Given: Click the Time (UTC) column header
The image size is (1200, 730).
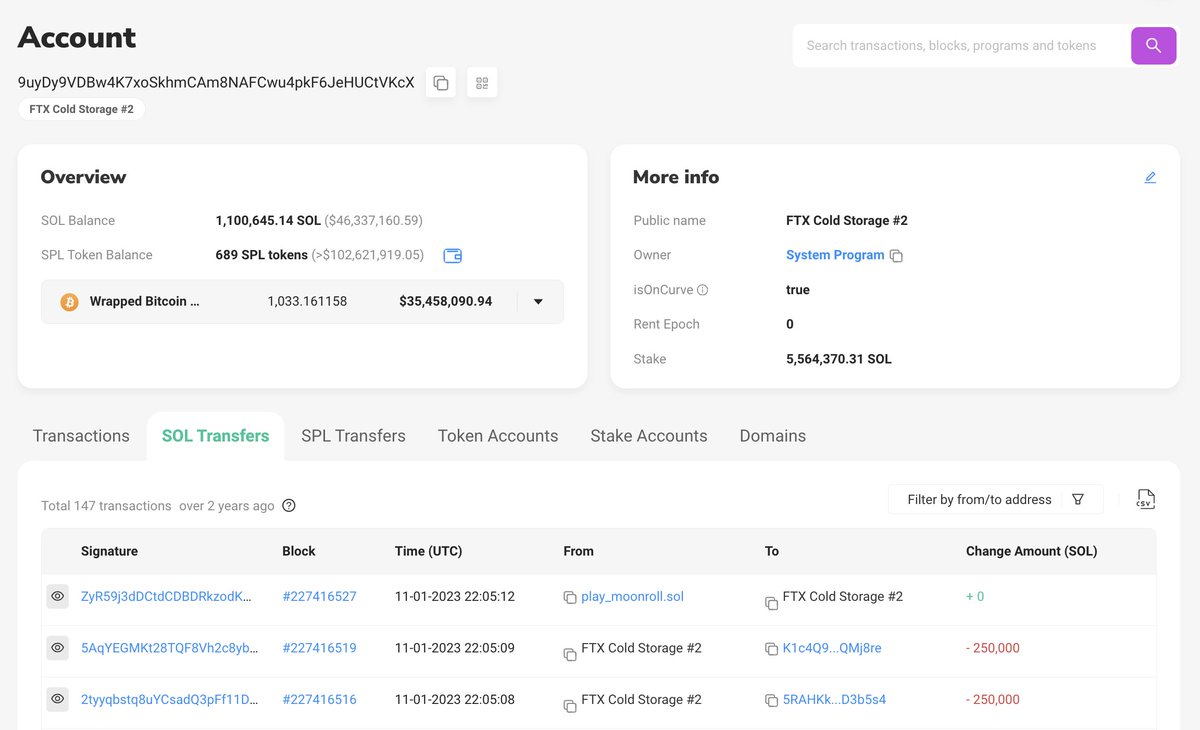Looking at the screenshot, I should [x=428, y=551].
